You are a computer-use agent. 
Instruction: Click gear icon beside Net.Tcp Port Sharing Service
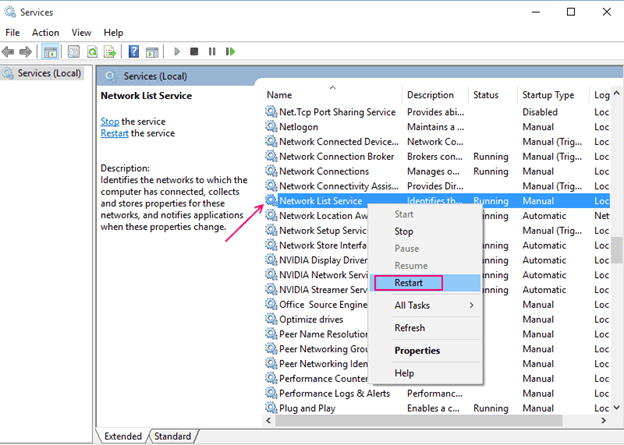(x=271, y=112)
